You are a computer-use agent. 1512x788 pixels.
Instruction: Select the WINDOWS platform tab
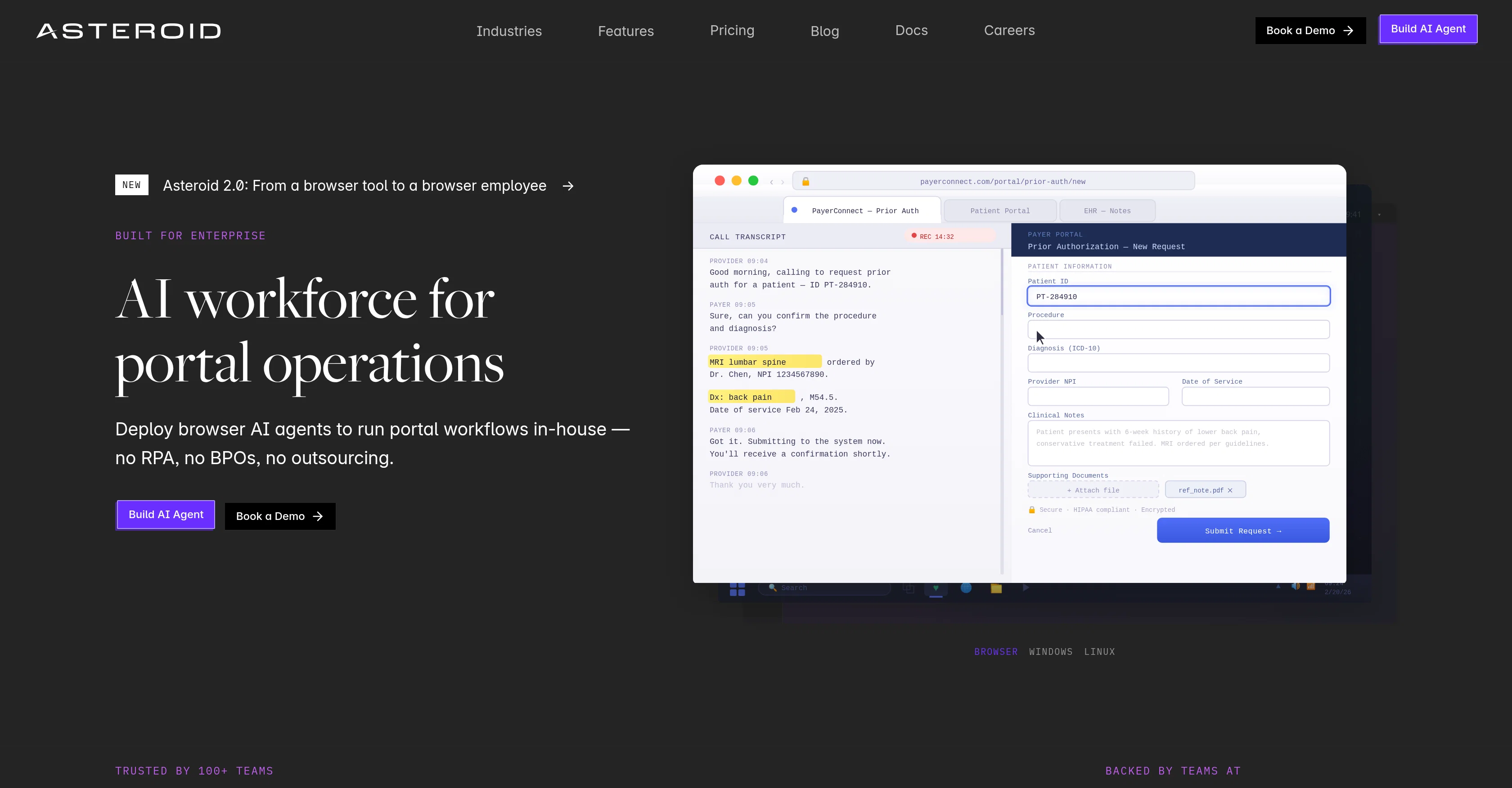1051,652
